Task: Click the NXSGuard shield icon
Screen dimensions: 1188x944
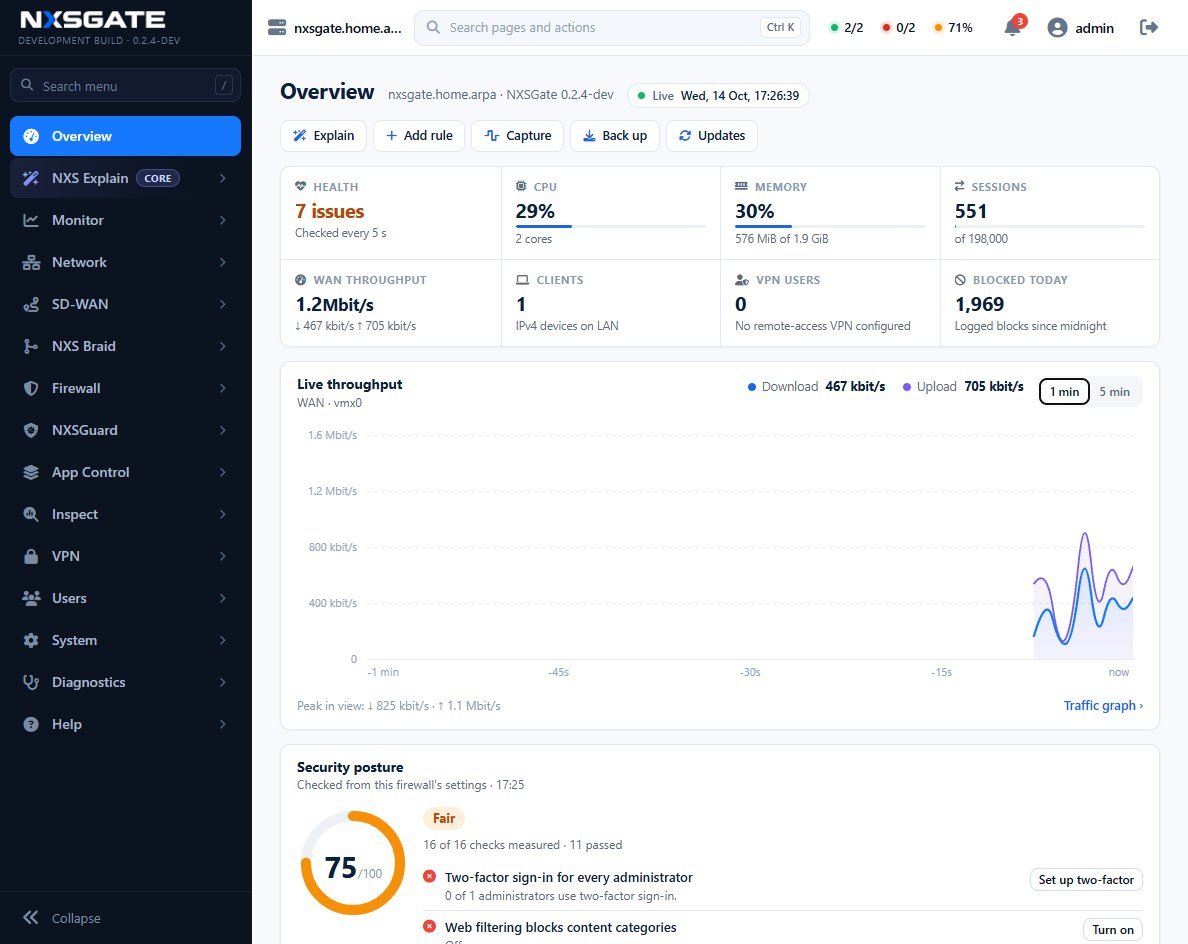Action: pyautogui.click(x=31, y=430)
